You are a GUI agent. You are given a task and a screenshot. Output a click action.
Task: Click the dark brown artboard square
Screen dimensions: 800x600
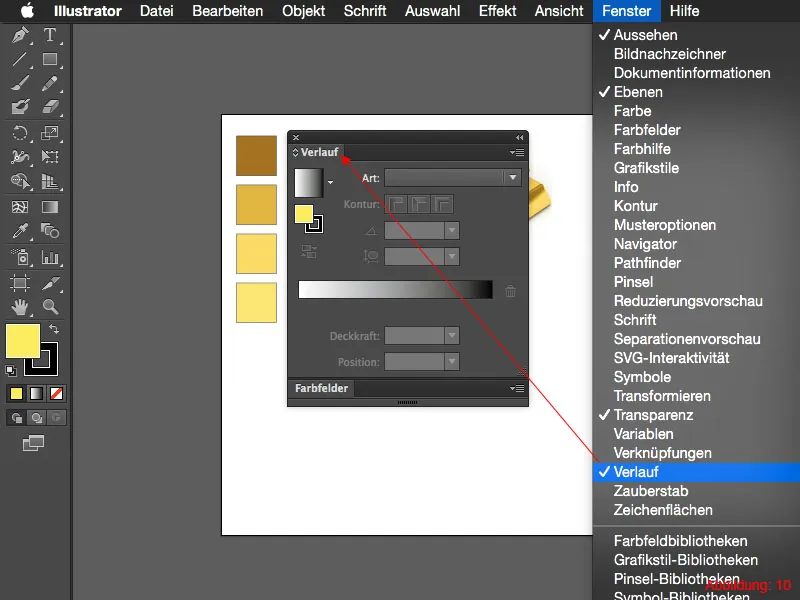click(256, 156)
